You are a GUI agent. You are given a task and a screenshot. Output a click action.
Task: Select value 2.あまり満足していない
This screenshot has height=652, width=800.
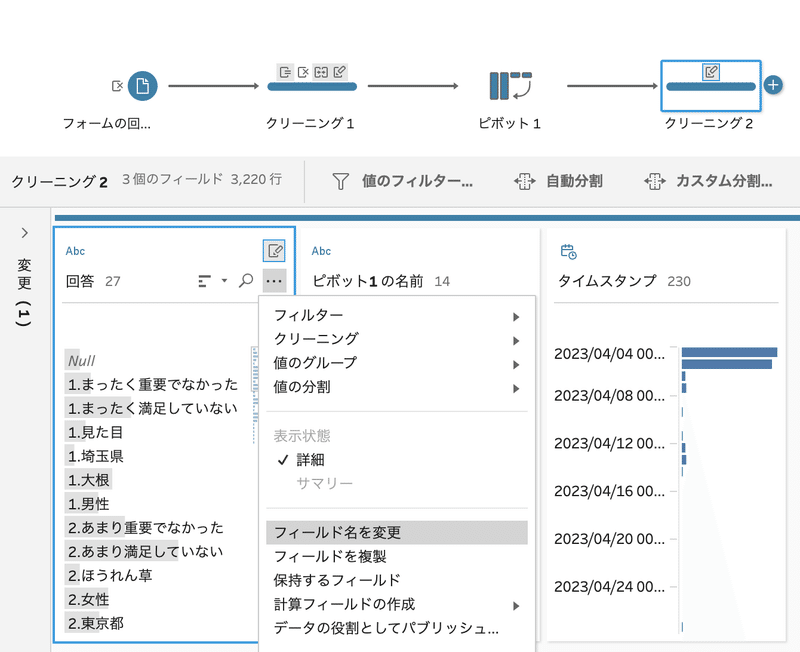[146, 552]
